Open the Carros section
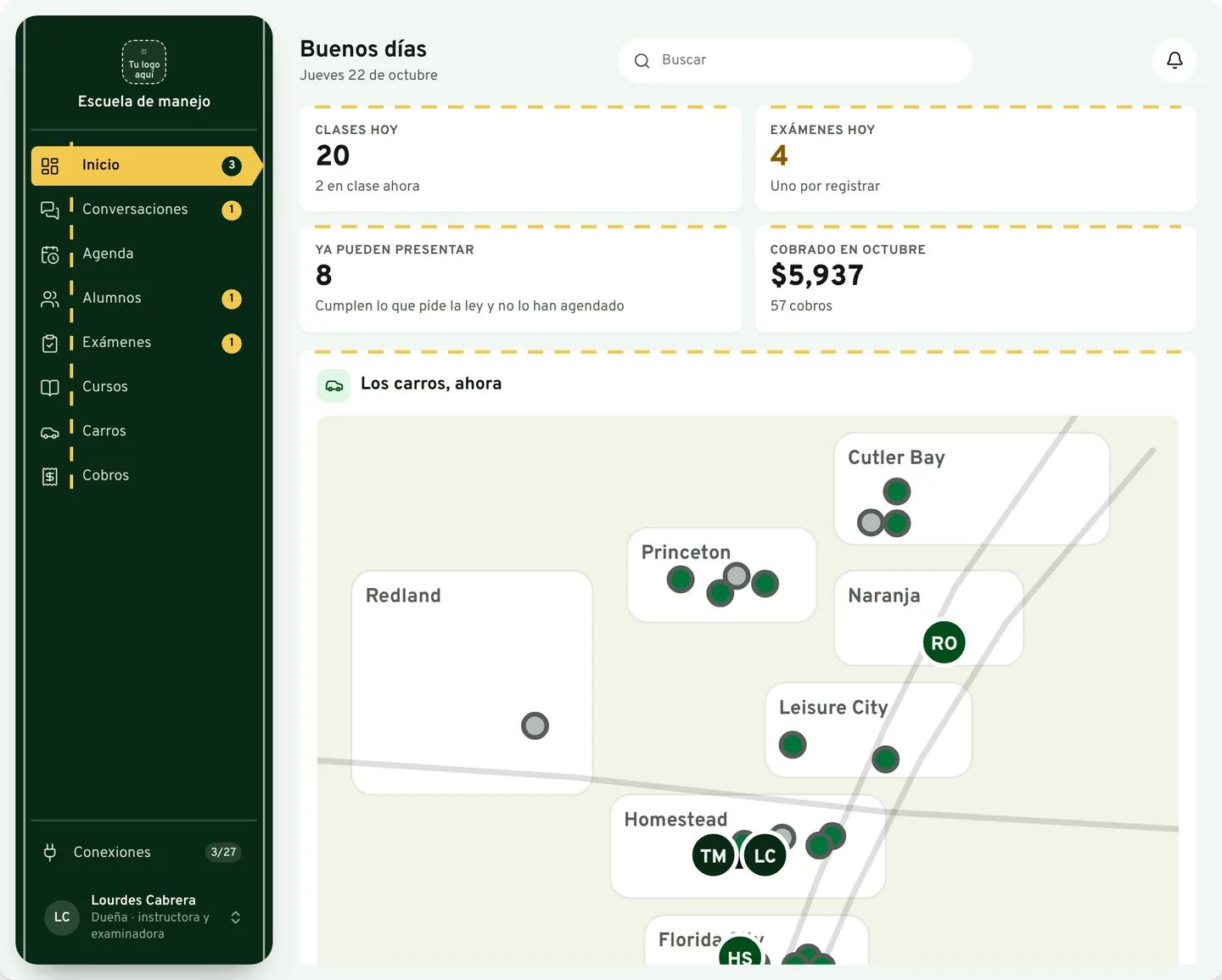This screenshot has width=1222, height=980. point(144,431)
